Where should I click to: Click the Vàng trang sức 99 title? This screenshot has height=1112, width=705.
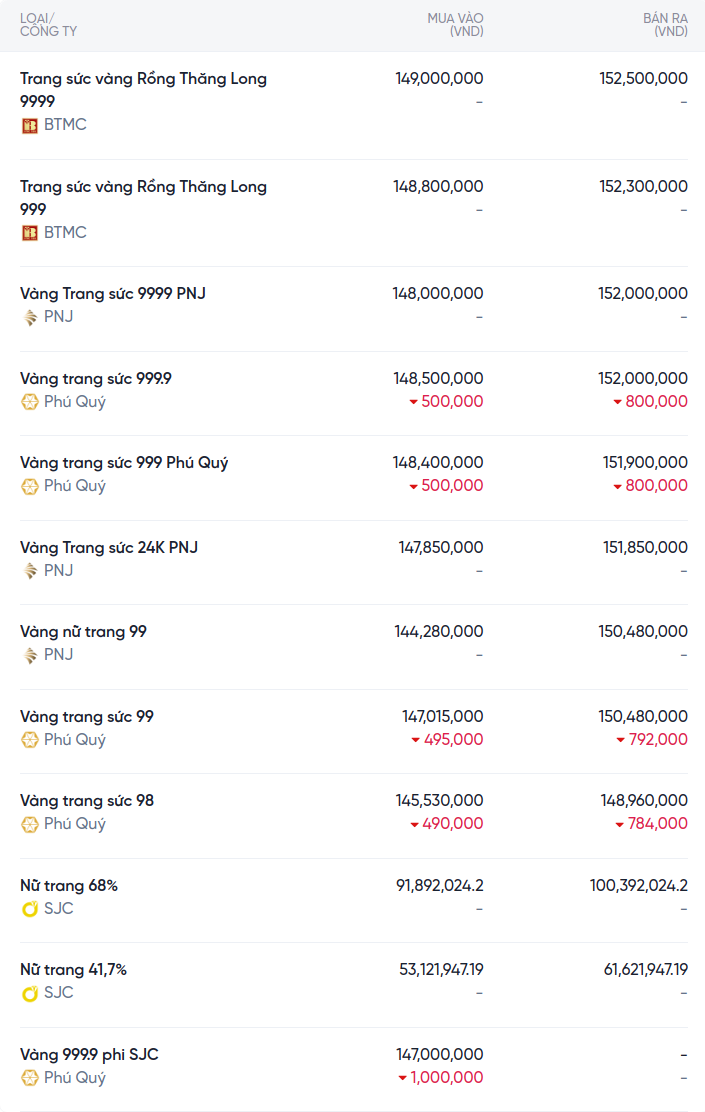click(x=87, y=717)
